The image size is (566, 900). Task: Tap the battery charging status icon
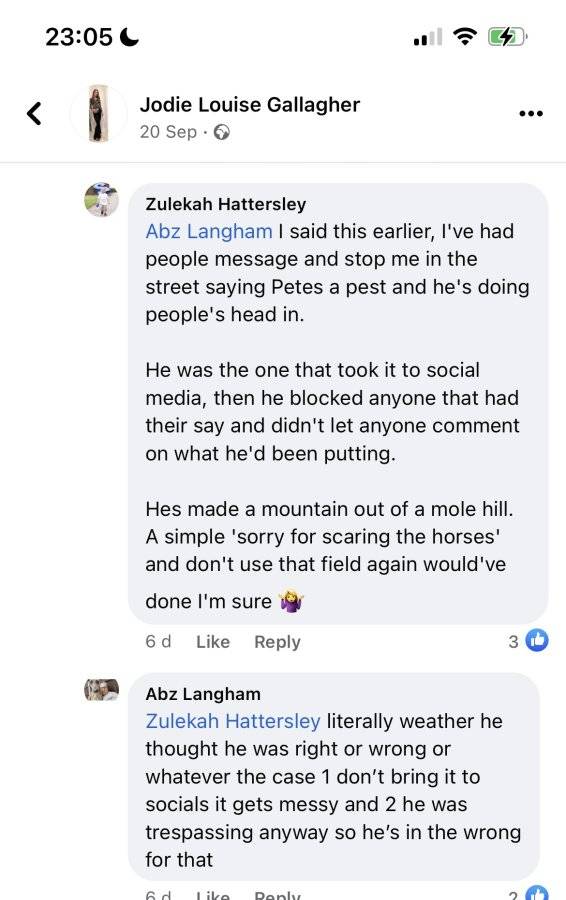[507, 37]
